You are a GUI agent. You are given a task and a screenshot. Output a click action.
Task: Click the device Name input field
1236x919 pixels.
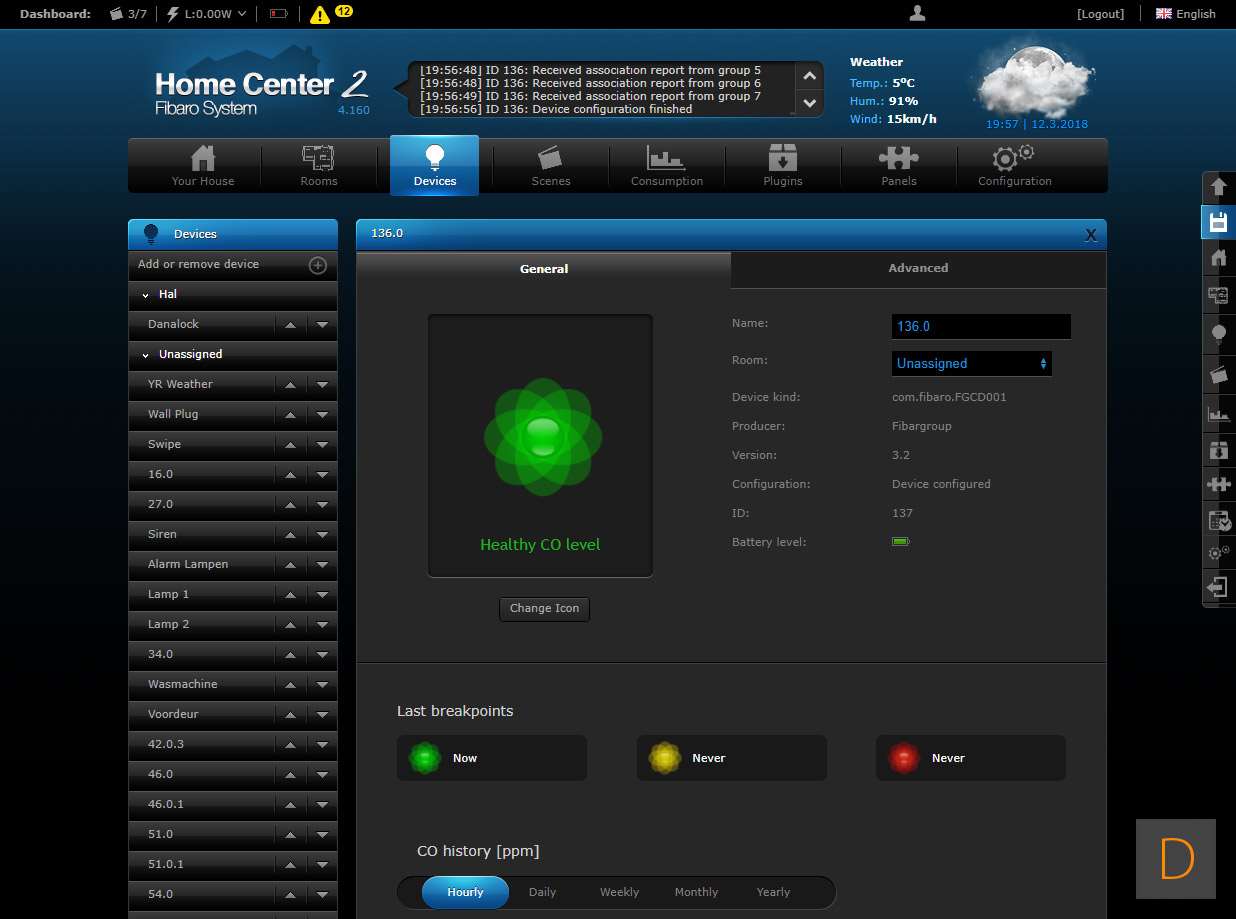tap(980, 327)
